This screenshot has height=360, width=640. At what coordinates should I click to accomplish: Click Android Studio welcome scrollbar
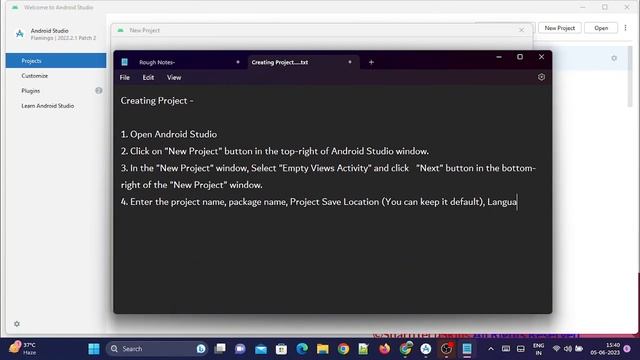click(630, 76)
